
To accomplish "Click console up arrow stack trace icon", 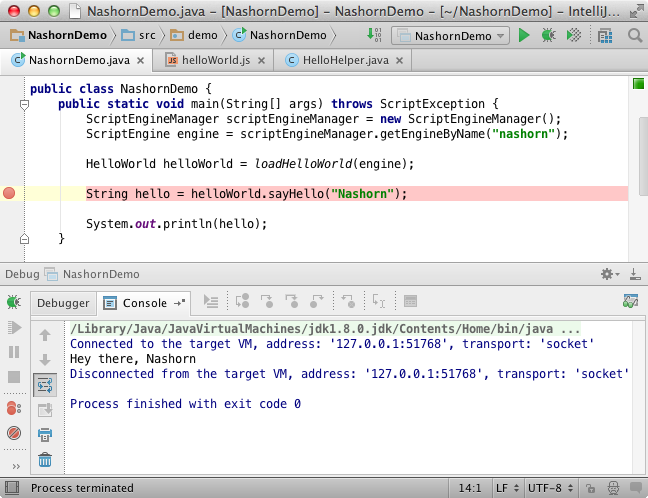I will pos(45,335).
